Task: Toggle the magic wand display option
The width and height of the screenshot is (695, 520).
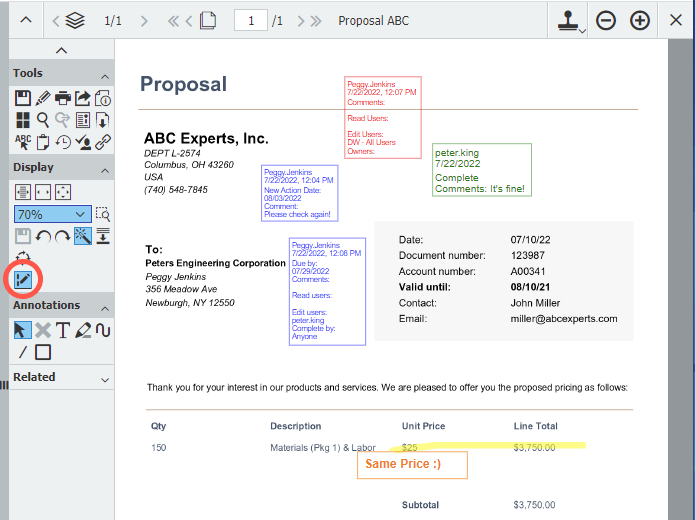Action: (x=82, y=235)
